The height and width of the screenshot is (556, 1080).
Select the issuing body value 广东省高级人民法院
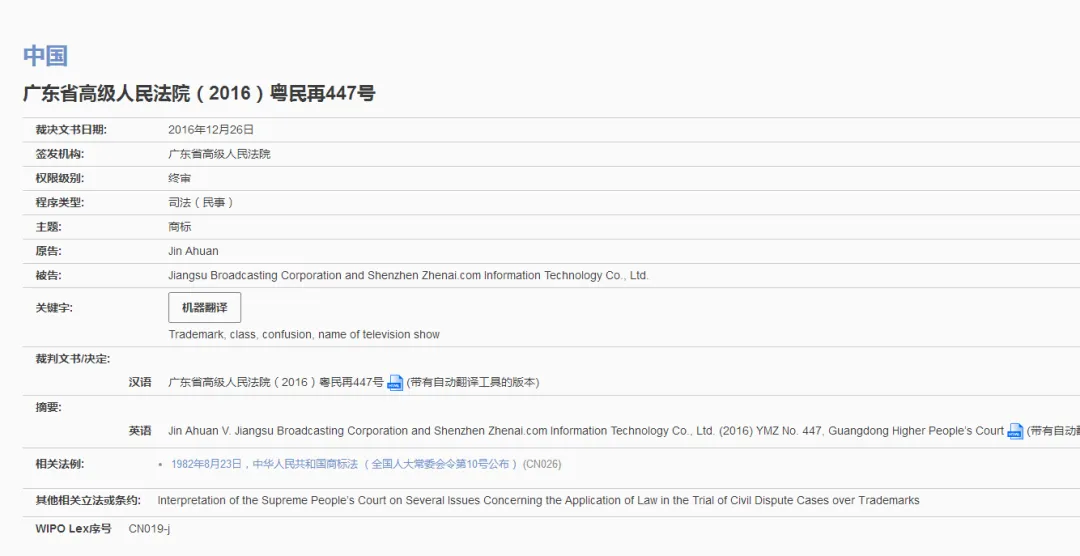(219, 154)
